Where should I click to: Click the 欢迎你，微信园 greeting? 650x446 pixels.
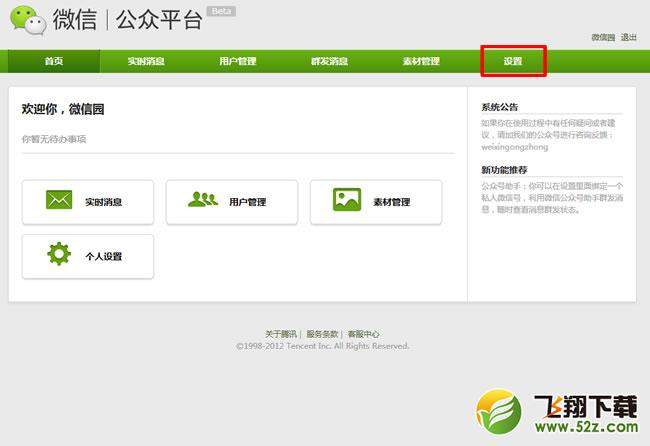63,109
